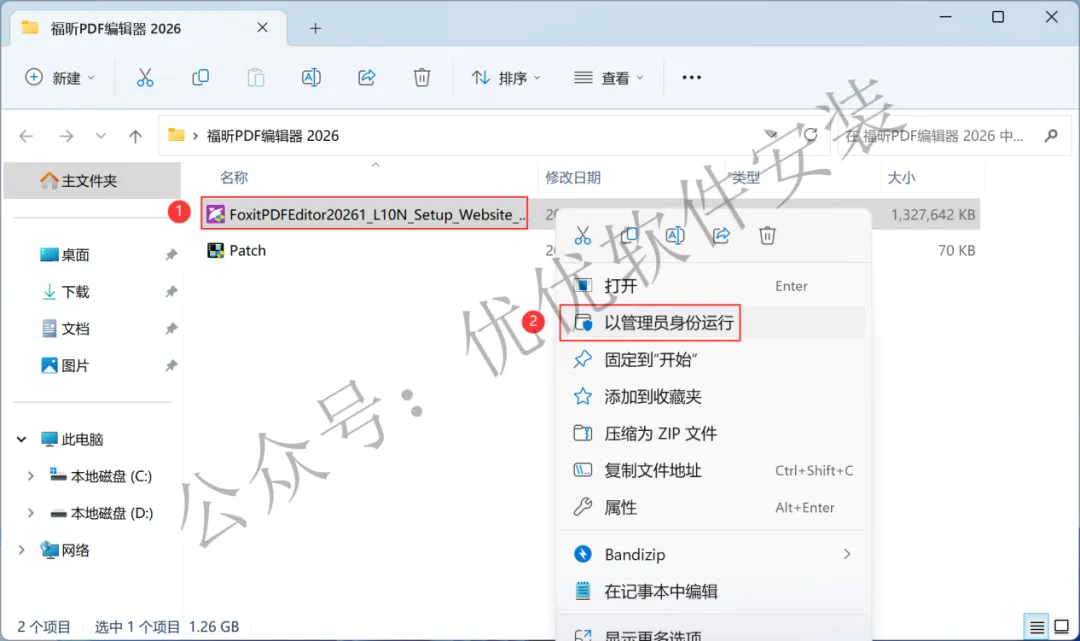Click the Delete trash icon in the toolbar
This screenshot has width=1080, height=641.
[422, 78]
